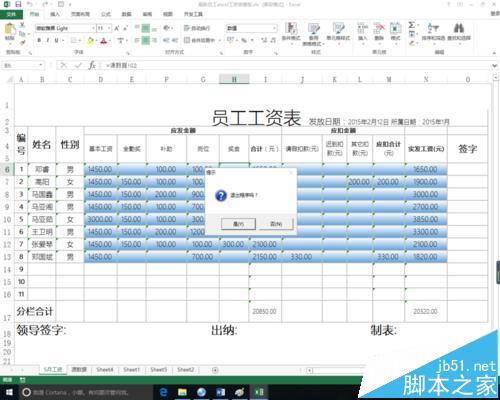
Task: Open the number format dropdown
Action: coord(275,28)
